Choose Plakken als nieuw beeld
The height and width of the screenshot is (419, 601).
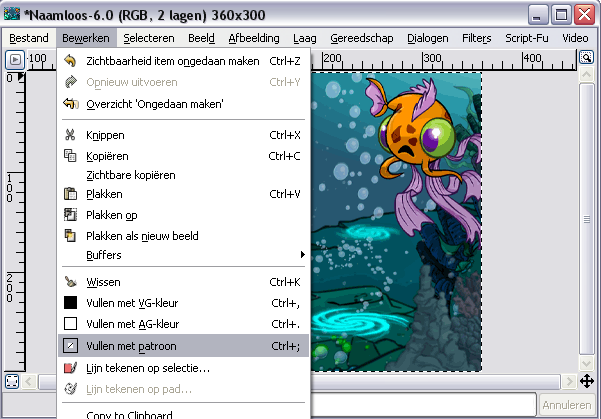tap(184, 236)
